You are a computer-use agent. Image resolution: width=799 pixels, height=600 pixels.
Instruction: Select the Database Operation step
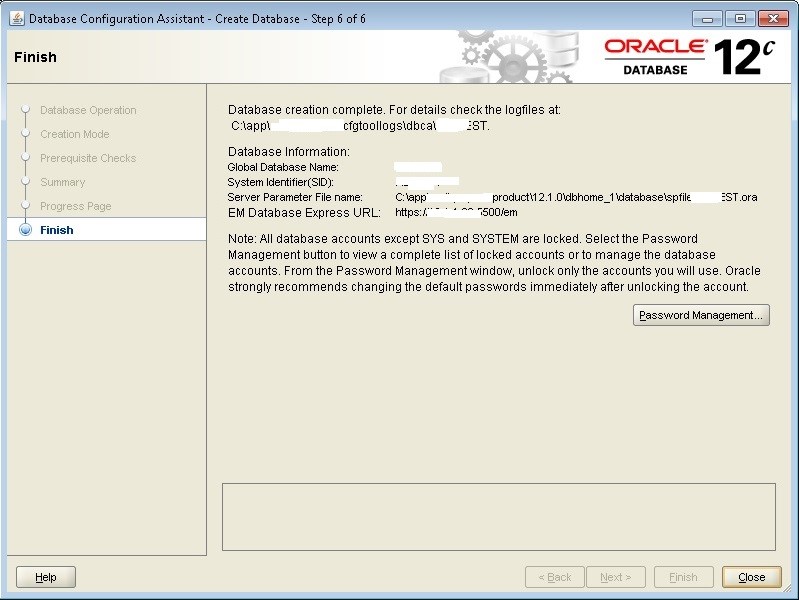(88, 110)
